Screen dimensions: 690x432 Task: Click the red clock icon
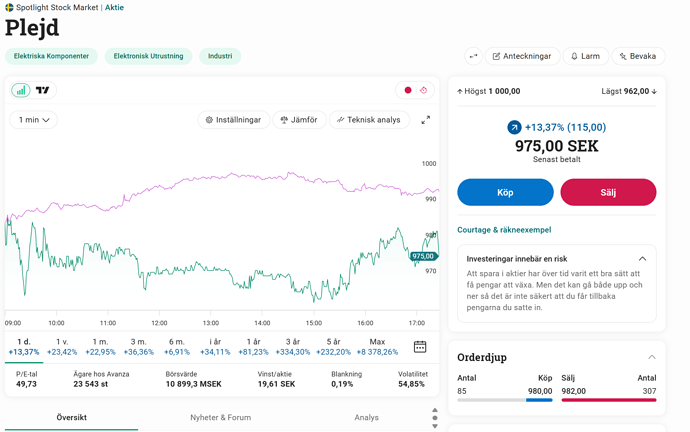coord(423,90)
